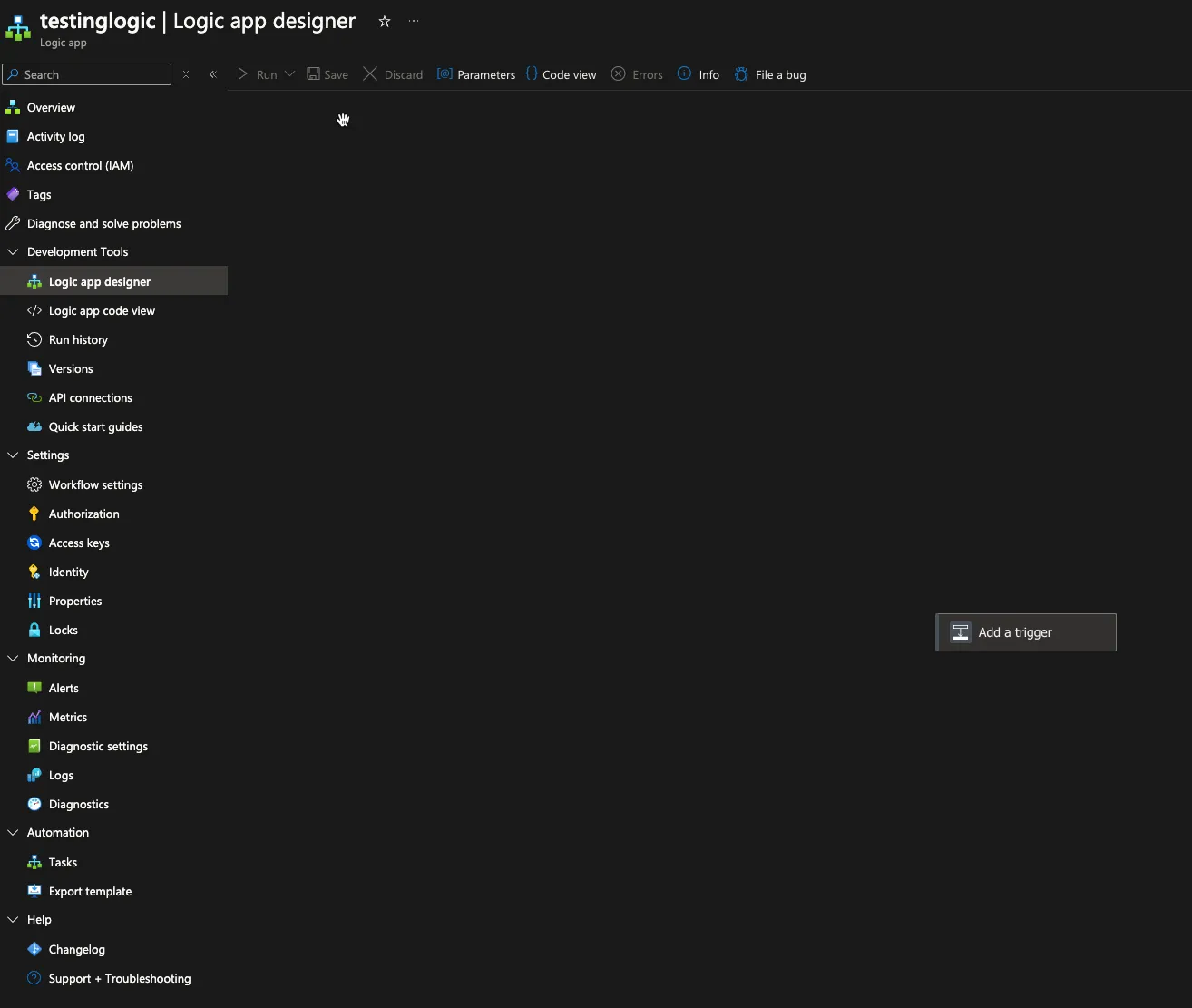
Task: Click the Run history clock icon
Action: point(34,340)
